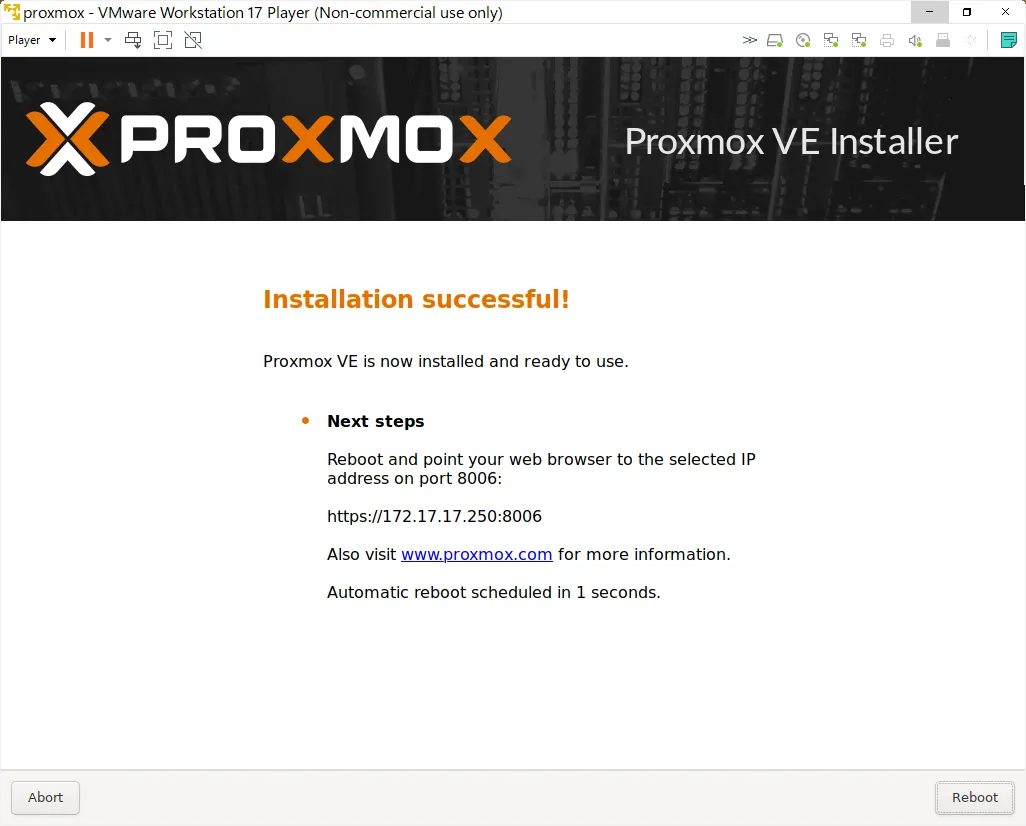The image size is (1026, 826).
Task: Click the Send Ctrl+Alt+Del icon
Action: (133, 40)
